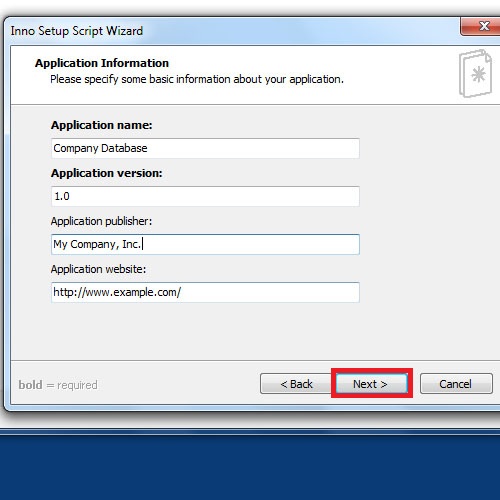Focus the Application name field
Image resolution: width=500 pixels, height=500 pixels.
tap(205, 148)
